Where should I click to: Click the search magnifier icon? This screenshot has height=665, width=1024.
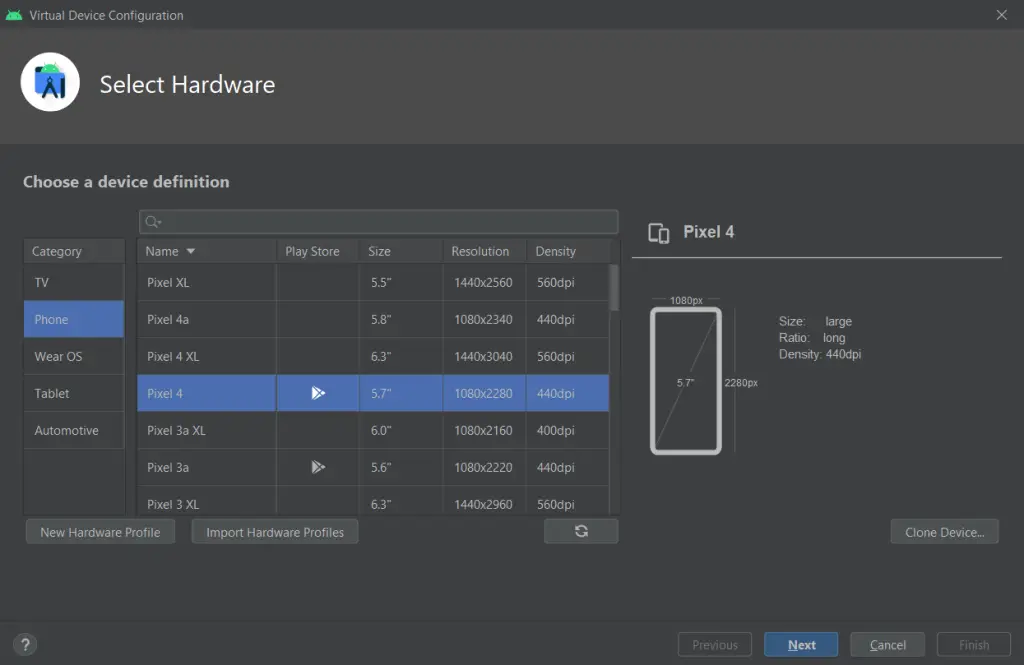(153, 222)
